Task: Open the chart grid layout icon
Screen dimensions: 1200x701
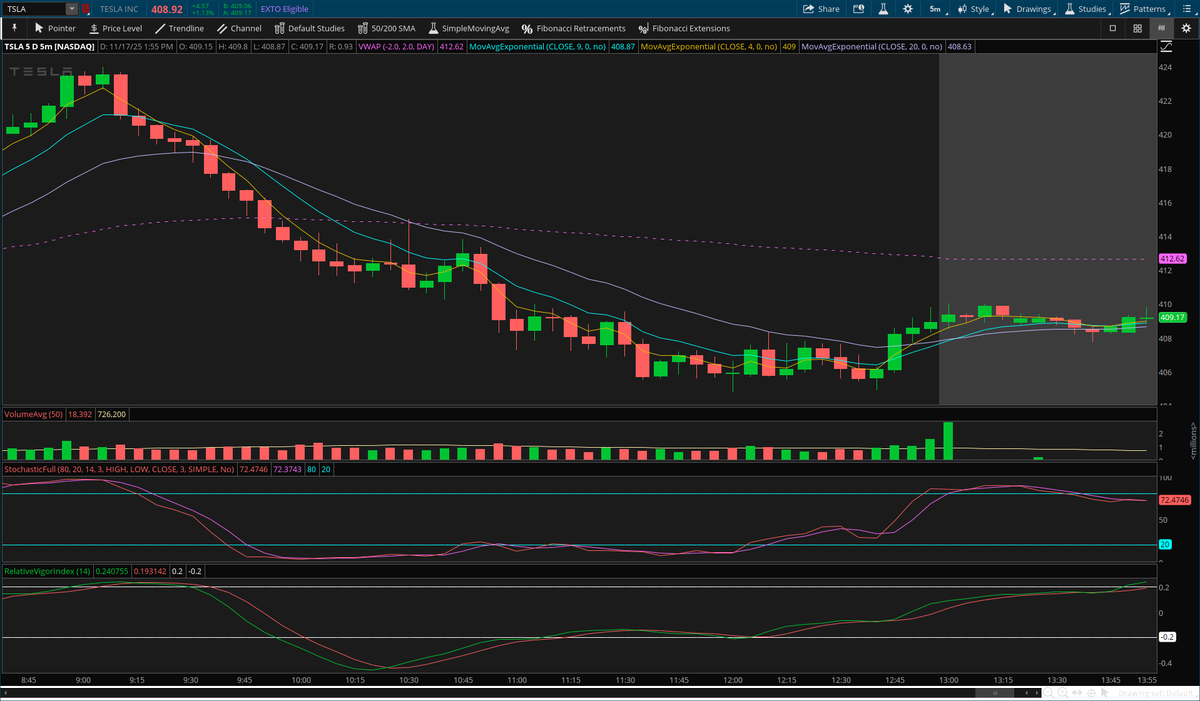Action: [1138, 28]
